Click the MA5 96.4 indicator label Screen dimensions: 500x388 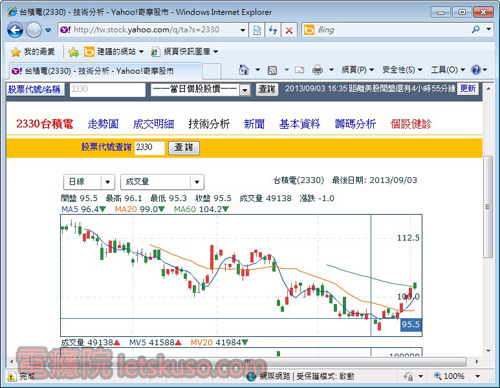[84, 209]
